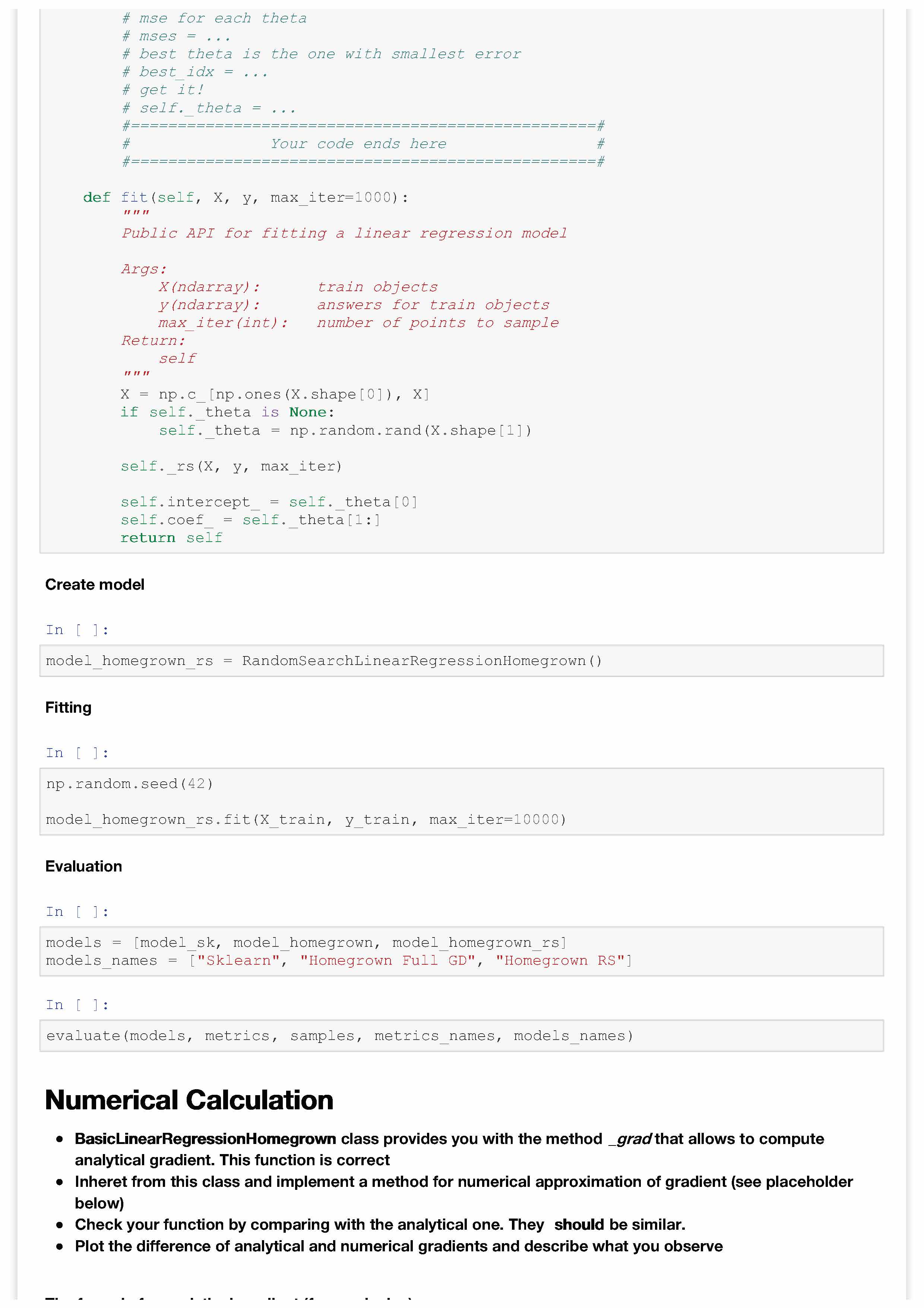Click the 'Plot the difference' bullet point

(x=399, y=1246)
